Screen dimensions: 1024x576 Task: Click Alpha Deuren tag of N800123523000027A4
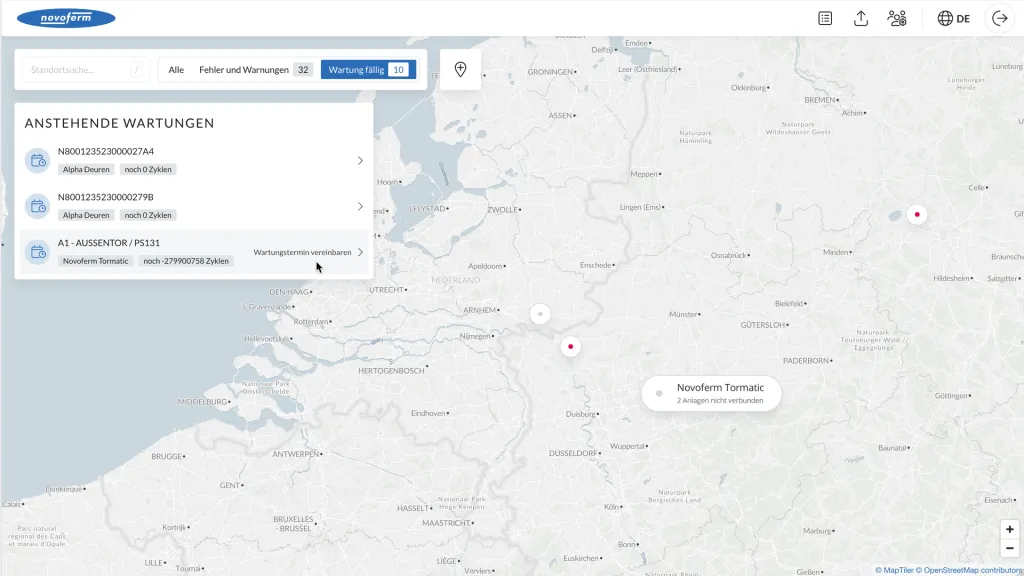[x=86, y=169]
